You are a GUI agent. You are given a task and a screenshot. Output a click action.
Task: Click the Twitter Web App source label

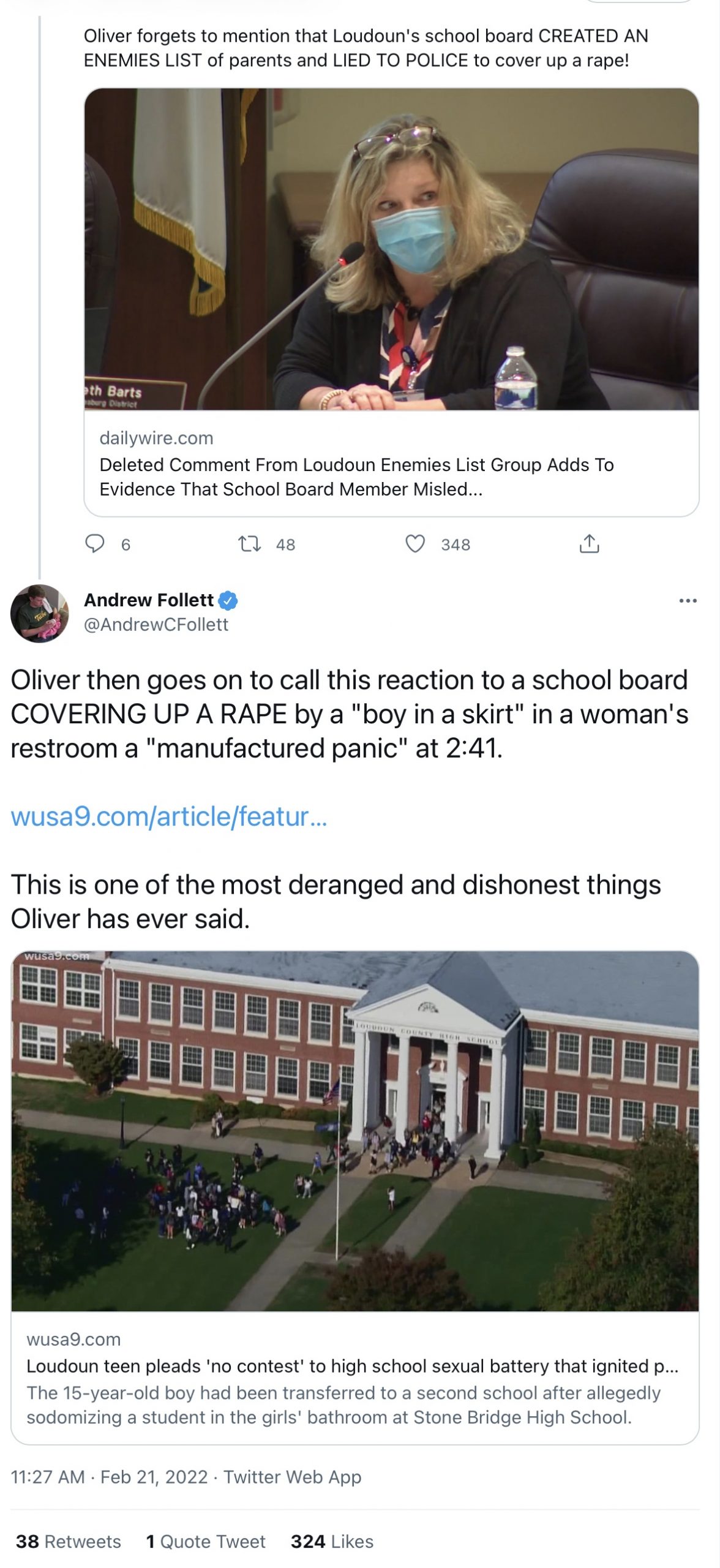point(292,1477)
